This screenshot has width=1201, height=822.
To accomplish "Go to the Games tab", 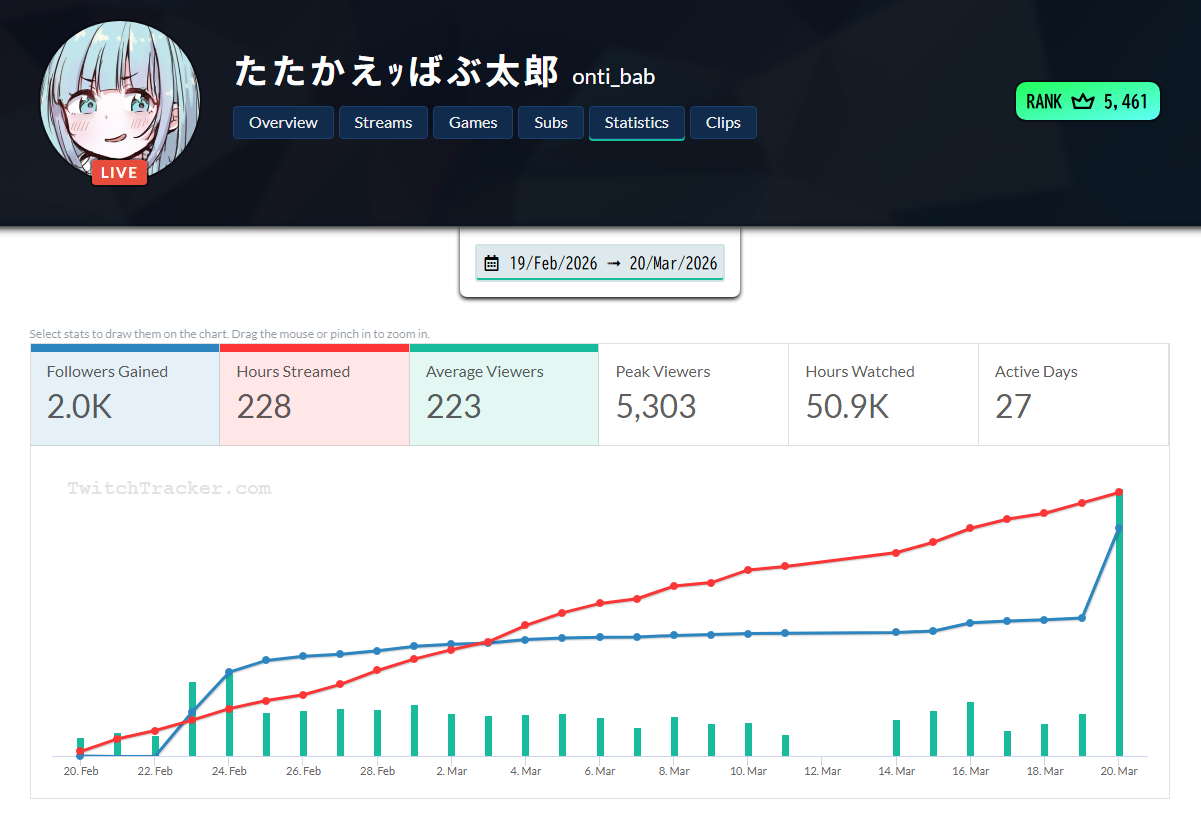I will coord(473,123).
